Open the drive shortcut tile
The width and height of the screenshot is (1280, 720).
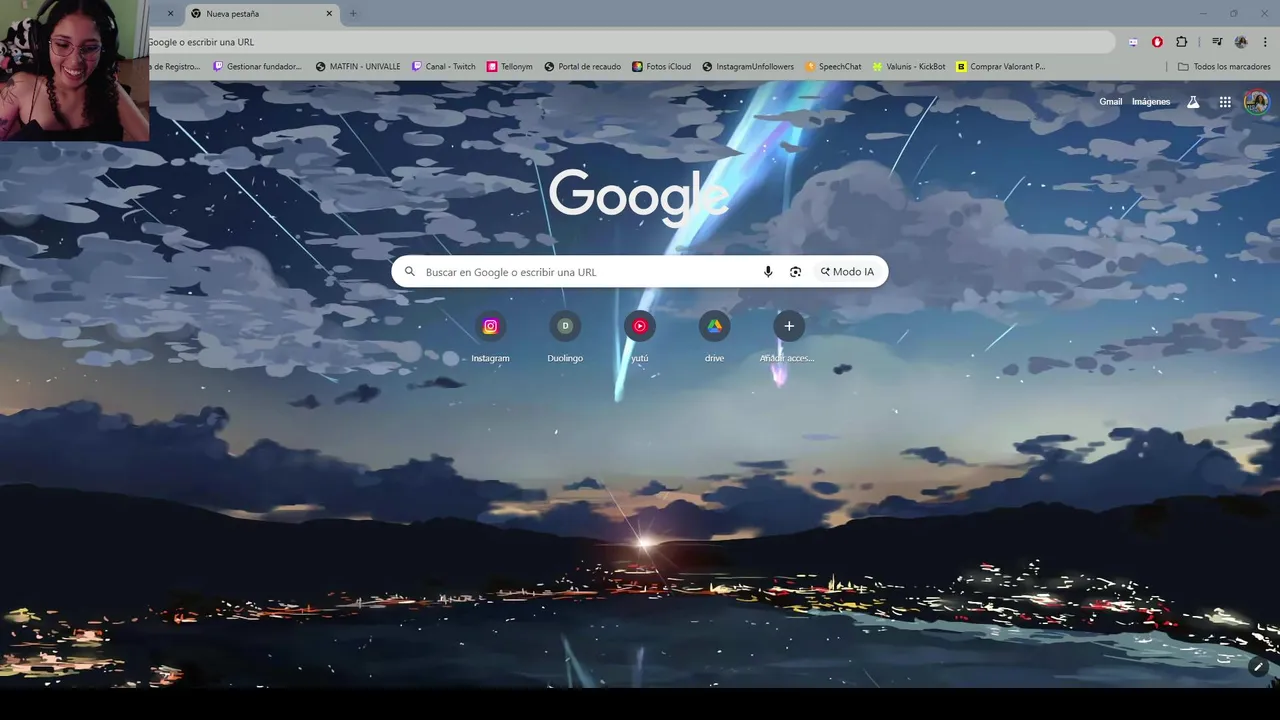tap(714, 326)
